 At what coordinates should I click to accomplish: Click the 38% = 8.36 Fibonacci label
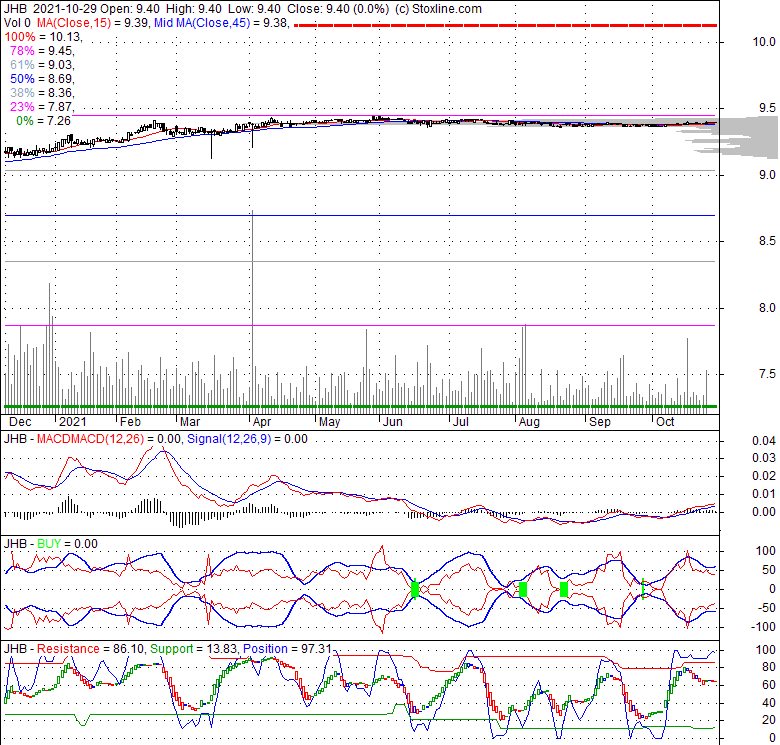point(42,92)
